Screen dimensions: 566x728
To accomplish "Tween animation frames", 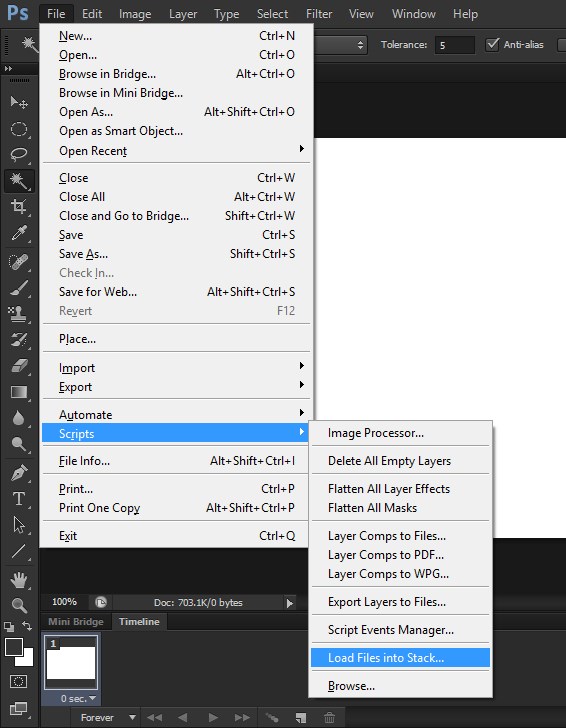I will tap(272, 718).
